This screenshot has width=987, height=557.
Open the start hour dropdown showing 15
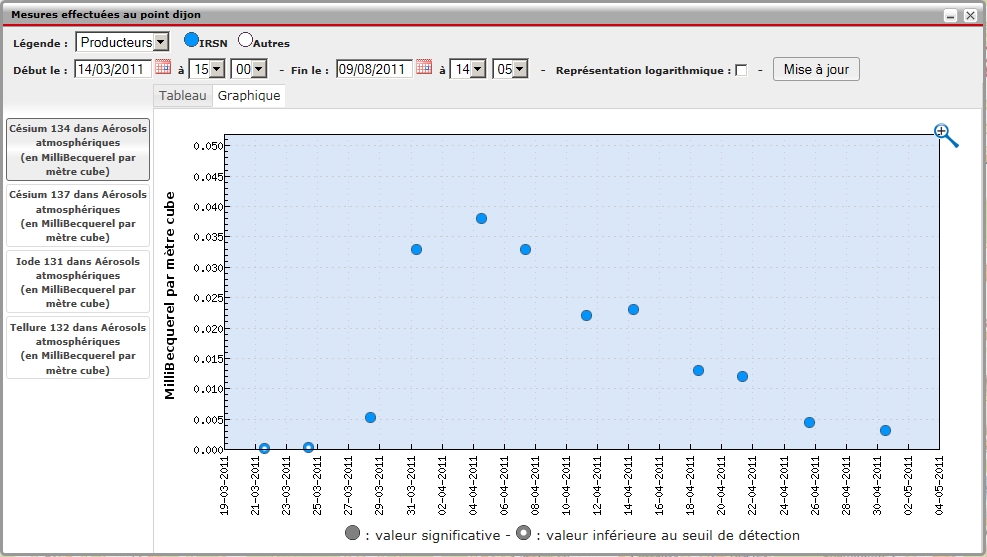pyautogui.click(x=206, y=69)
